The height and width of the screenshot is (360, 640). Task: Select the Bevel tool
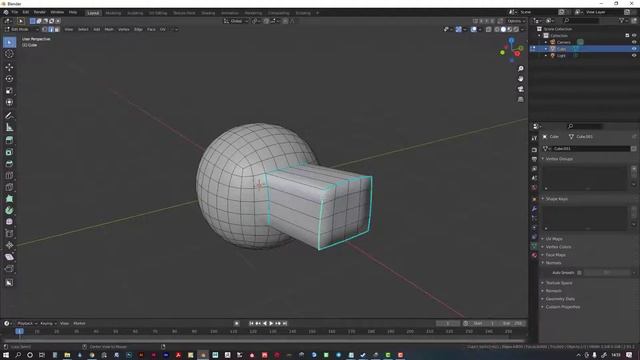click(x=9, y=164)
